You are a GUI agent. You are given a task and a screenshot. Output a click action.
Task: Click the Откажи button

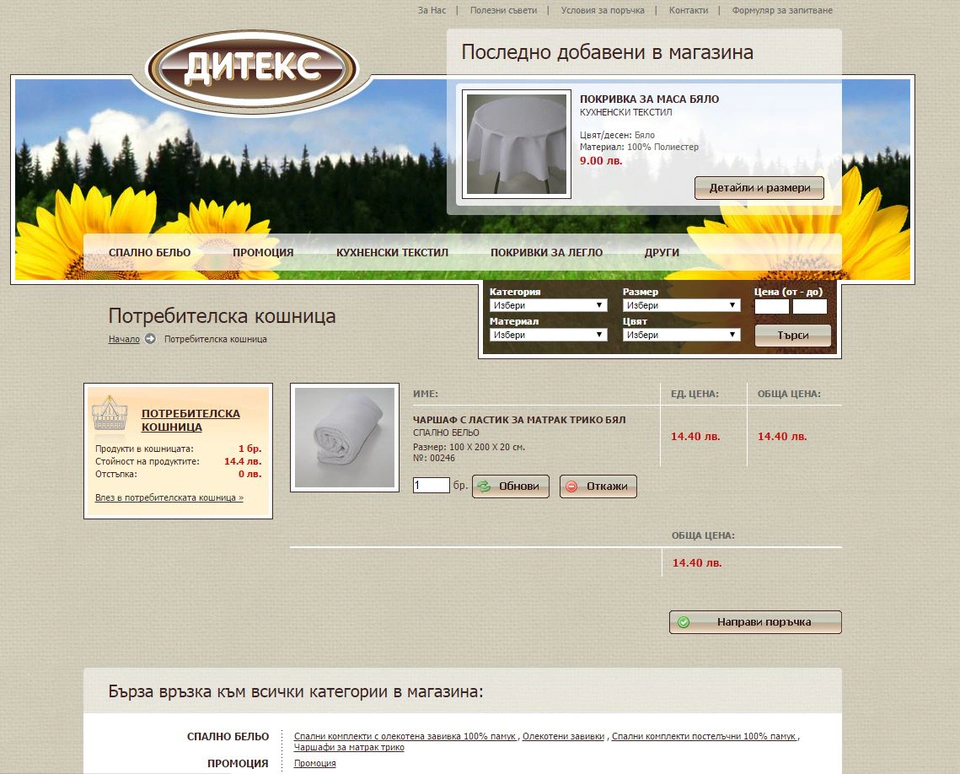click(x=598, y=486)
